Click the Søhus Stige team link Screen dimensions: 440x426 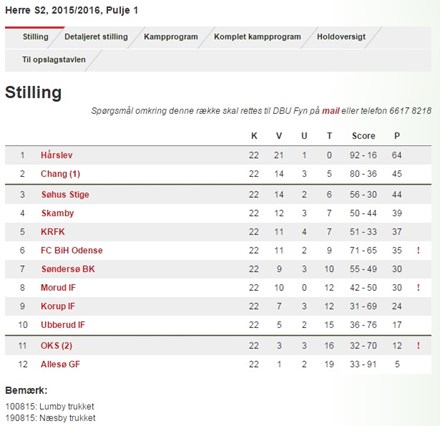[x=65, y=195]
